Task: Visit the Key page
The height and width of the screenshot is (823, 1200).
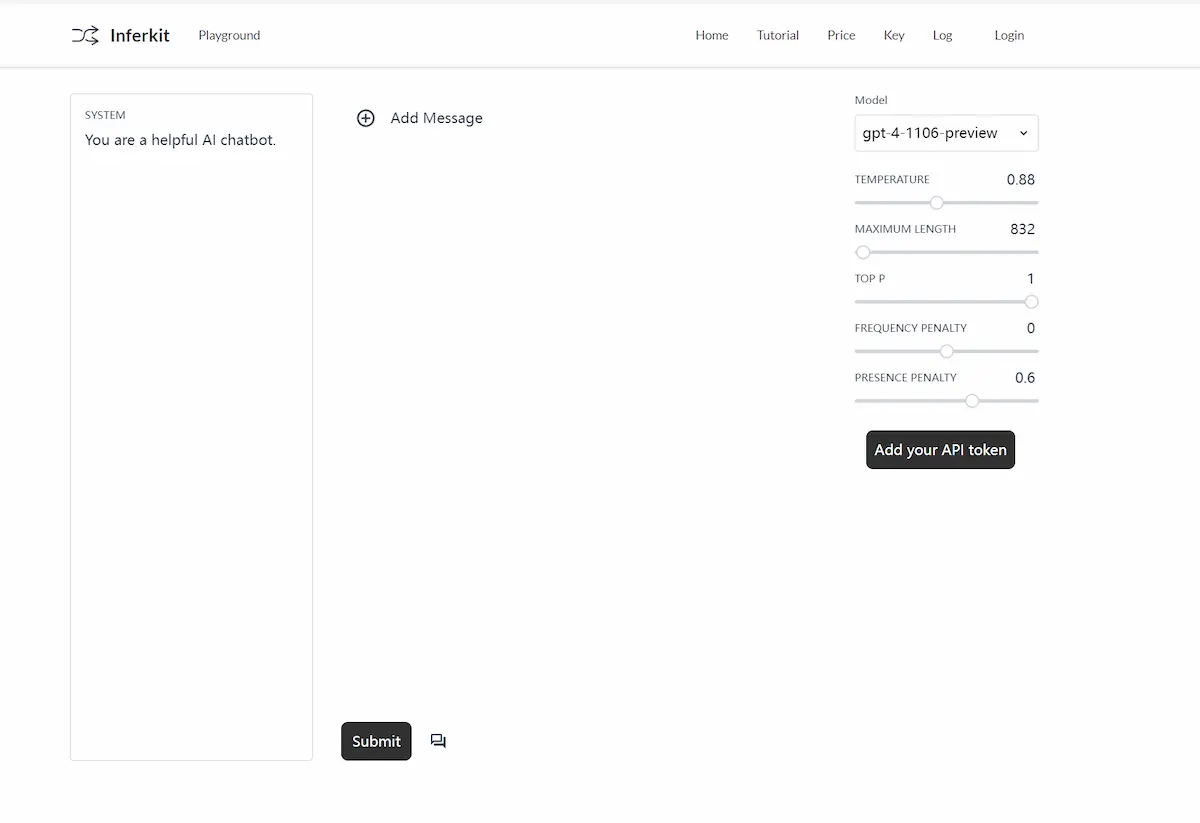Action: pyautogui.click(x=893, y=35)
